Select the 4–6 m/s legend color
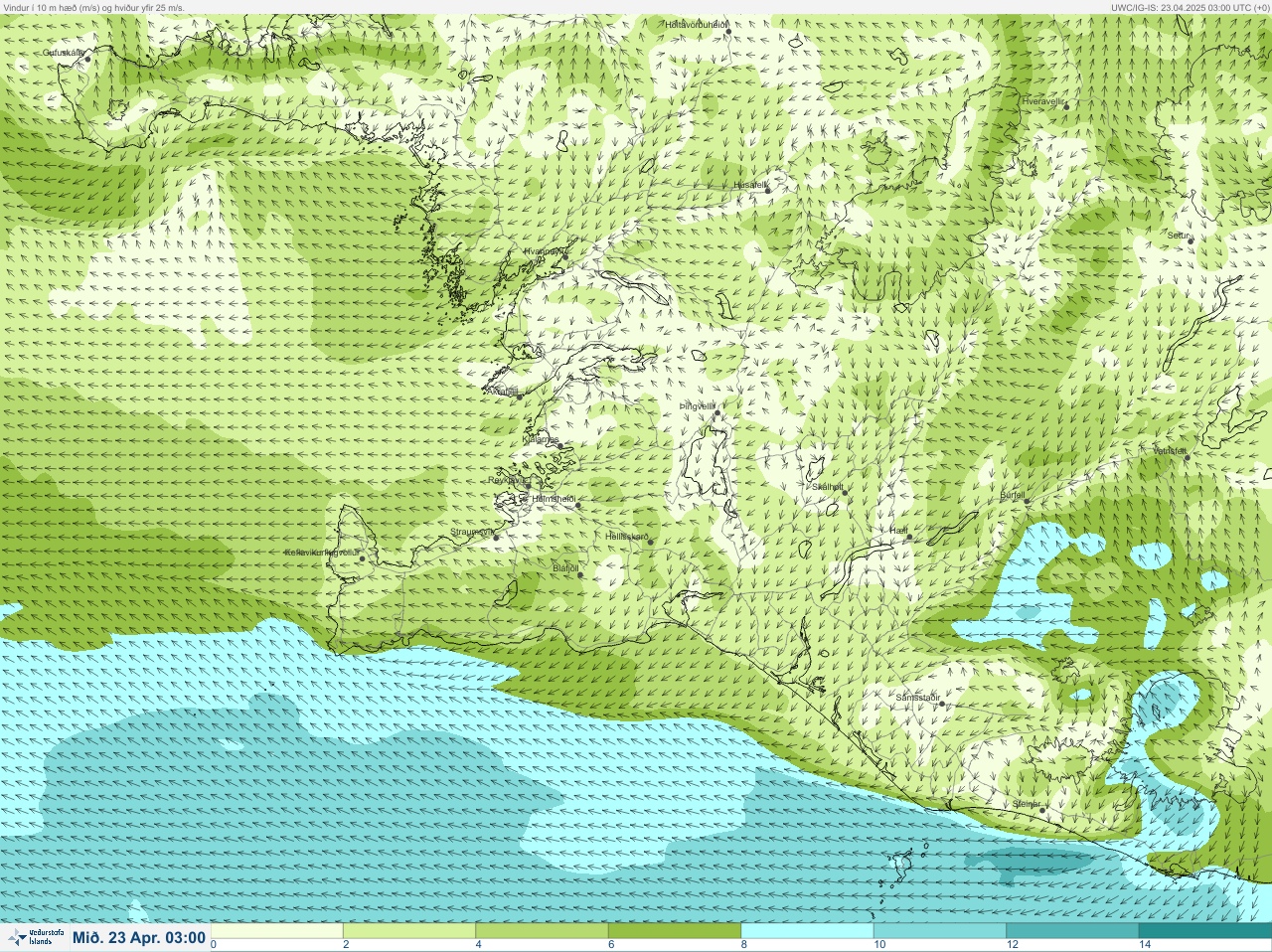 coord(542,931)
